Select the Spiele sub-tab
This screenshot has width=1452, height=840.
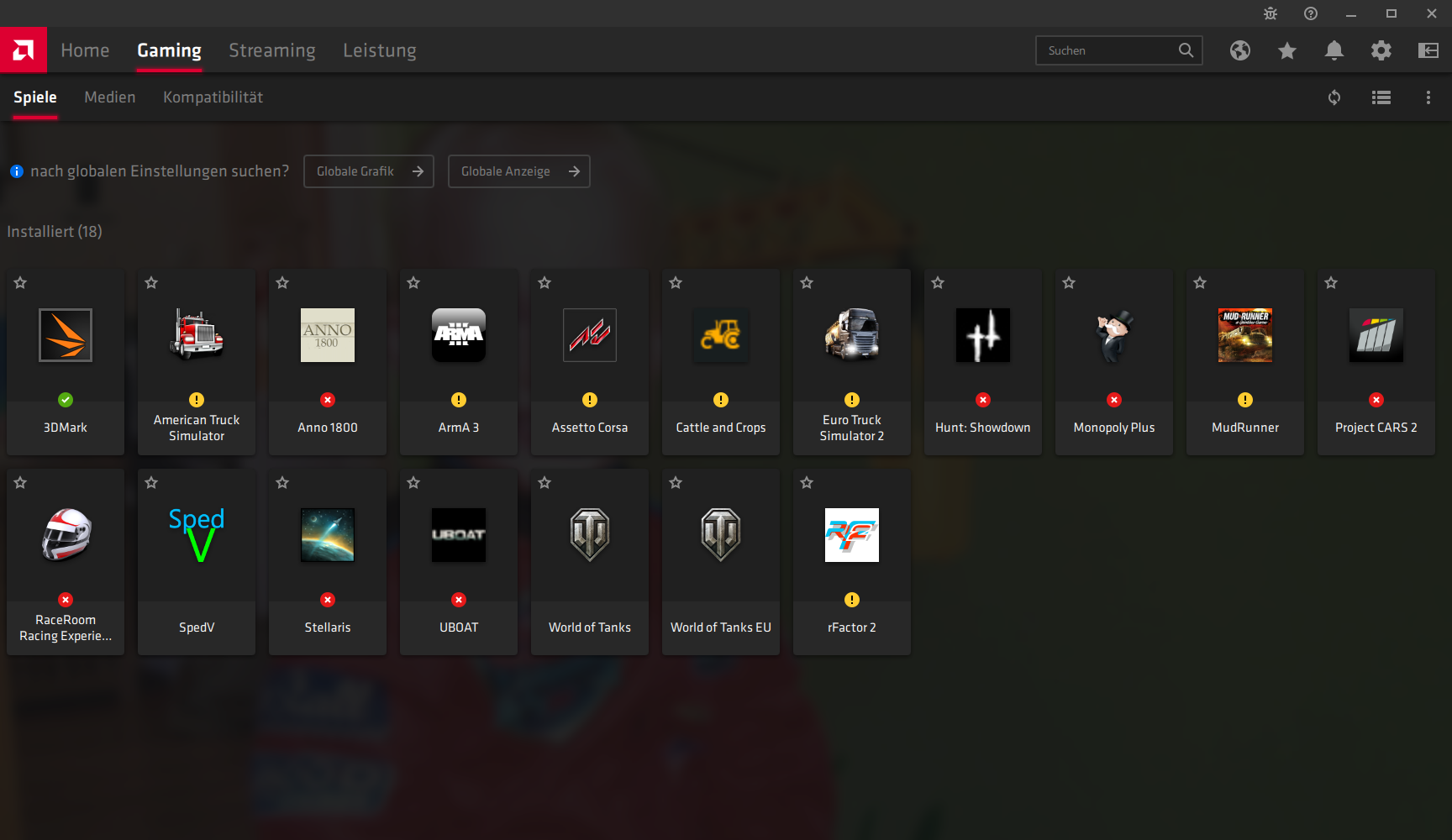[35, 97]
